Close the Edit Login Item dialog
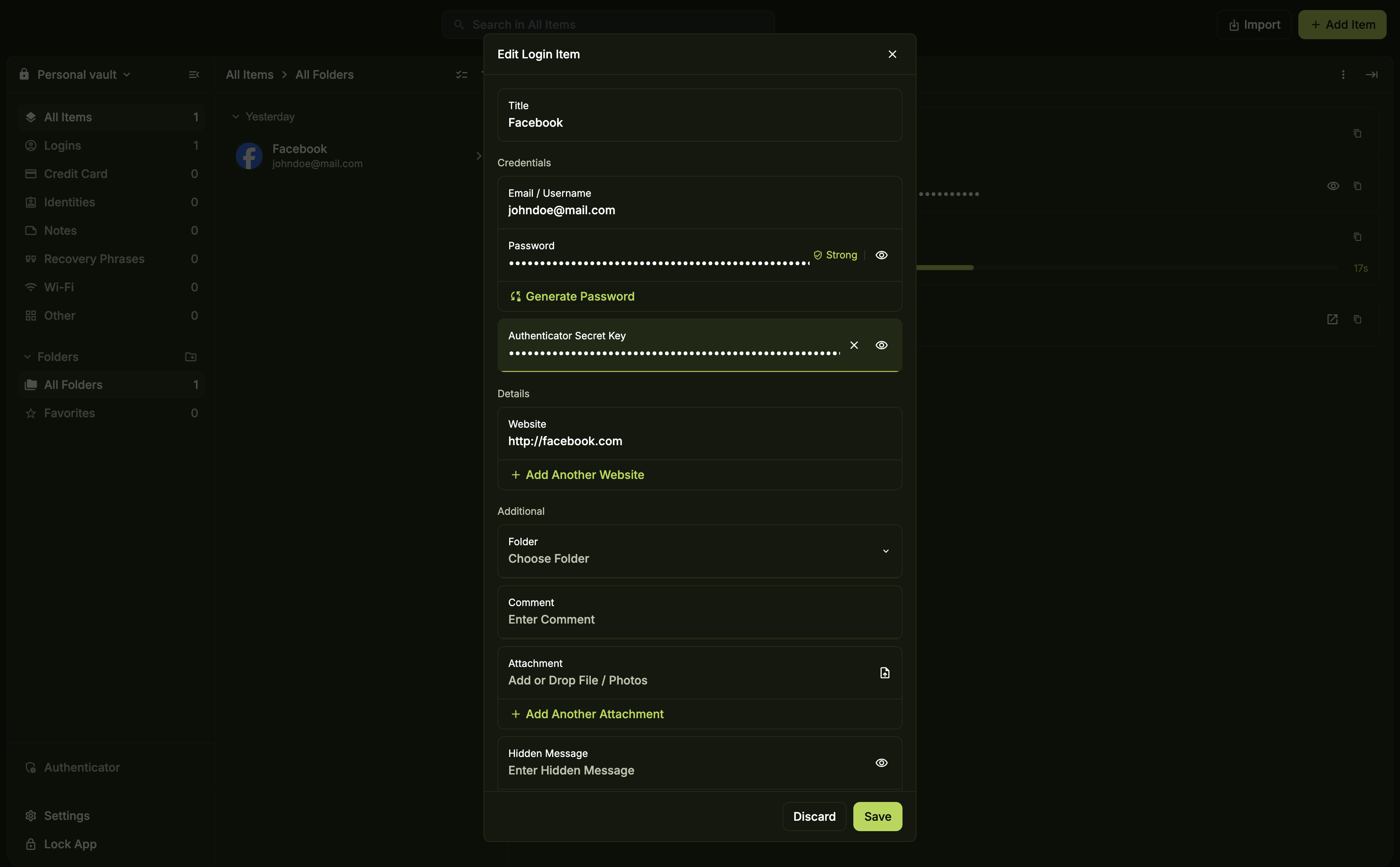The image size is (1400, 867). [892, 54]
